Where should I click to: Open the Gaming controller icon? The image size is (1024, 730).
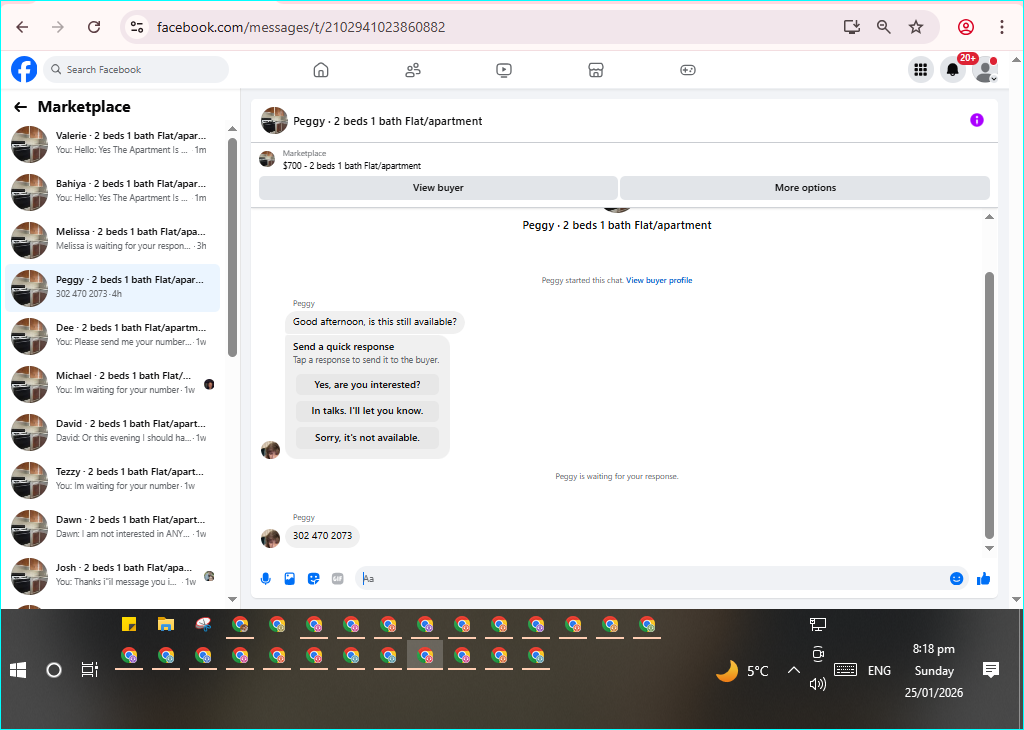[x=688, y=70]
